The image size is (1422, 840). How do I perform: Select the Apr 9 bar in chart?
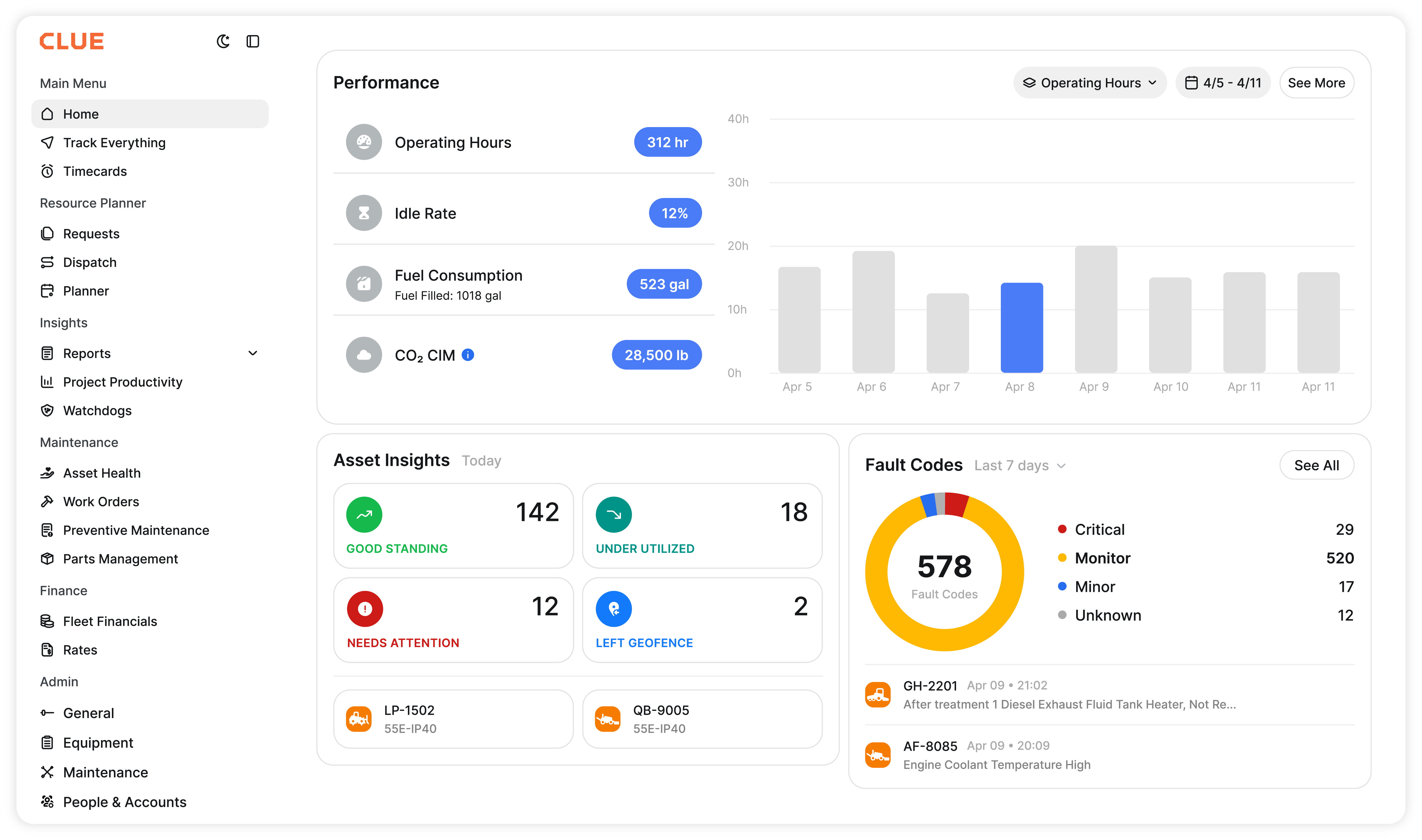pyautogui.click(x=1096, y=309)
